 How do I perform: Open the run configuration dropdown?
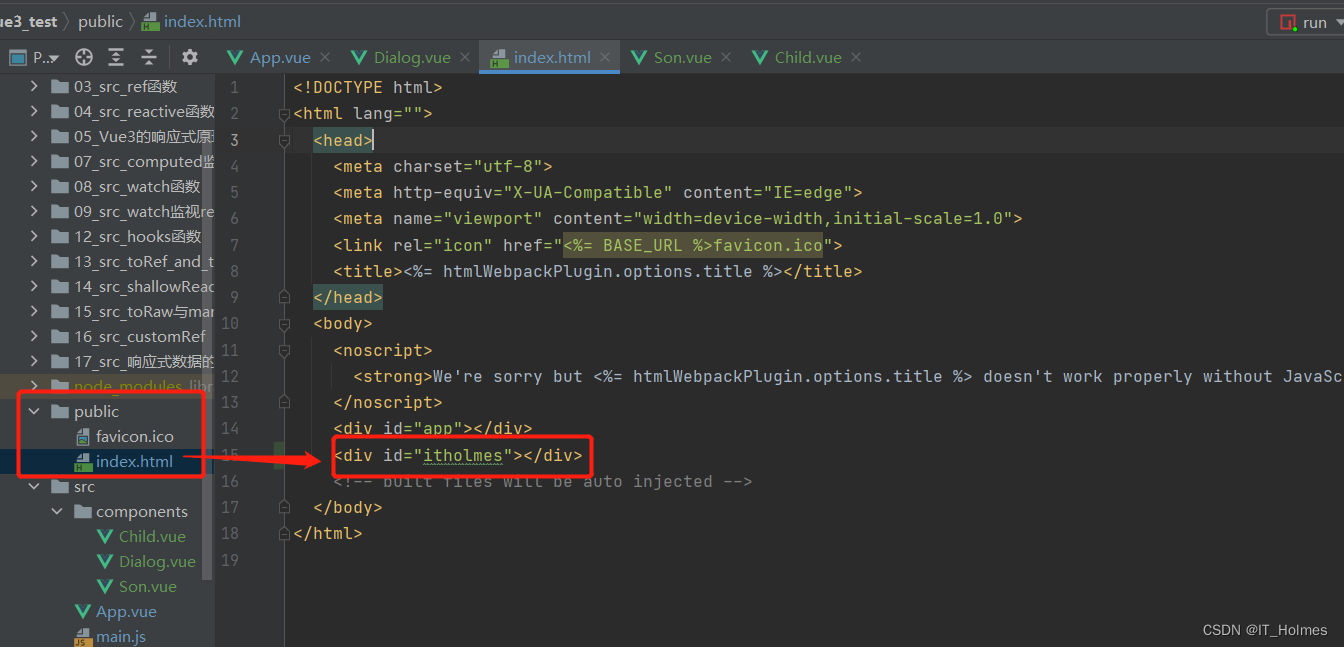pyautogui.click(x=1339, y=22)
